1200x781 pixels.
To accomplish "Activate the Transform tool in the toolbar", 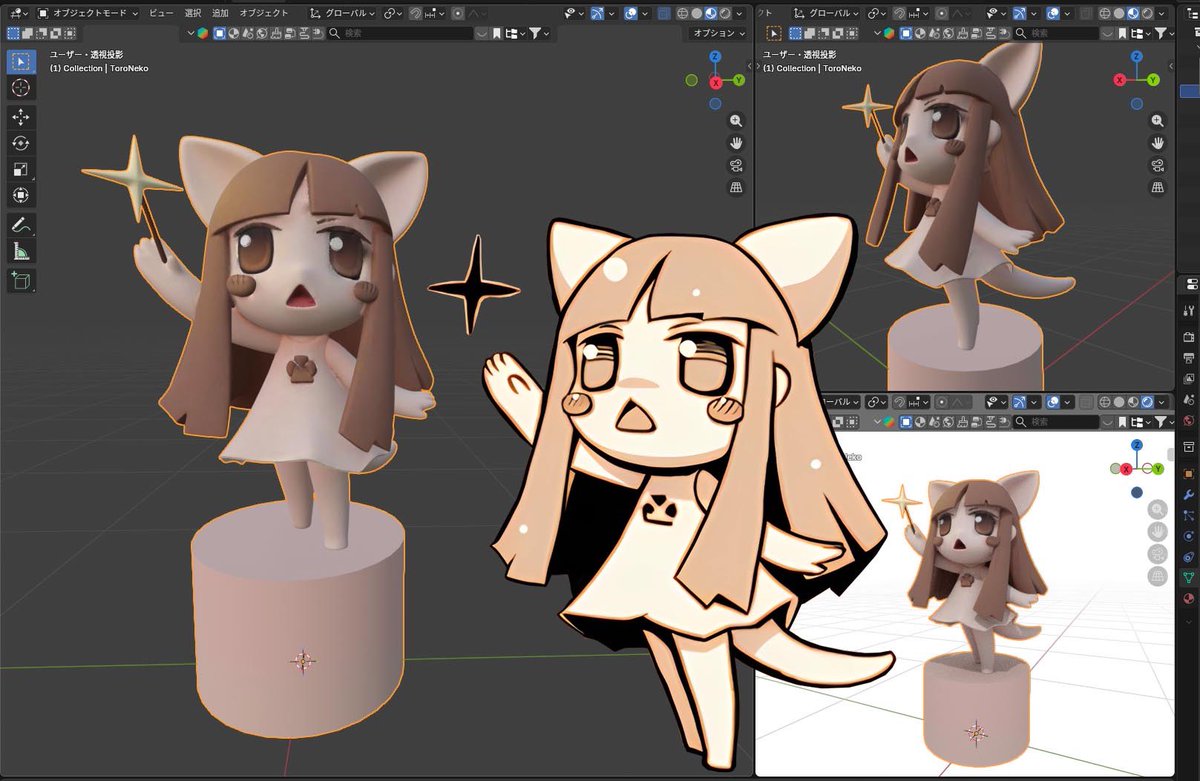I will pyautogui.click(x=21, y=195).
